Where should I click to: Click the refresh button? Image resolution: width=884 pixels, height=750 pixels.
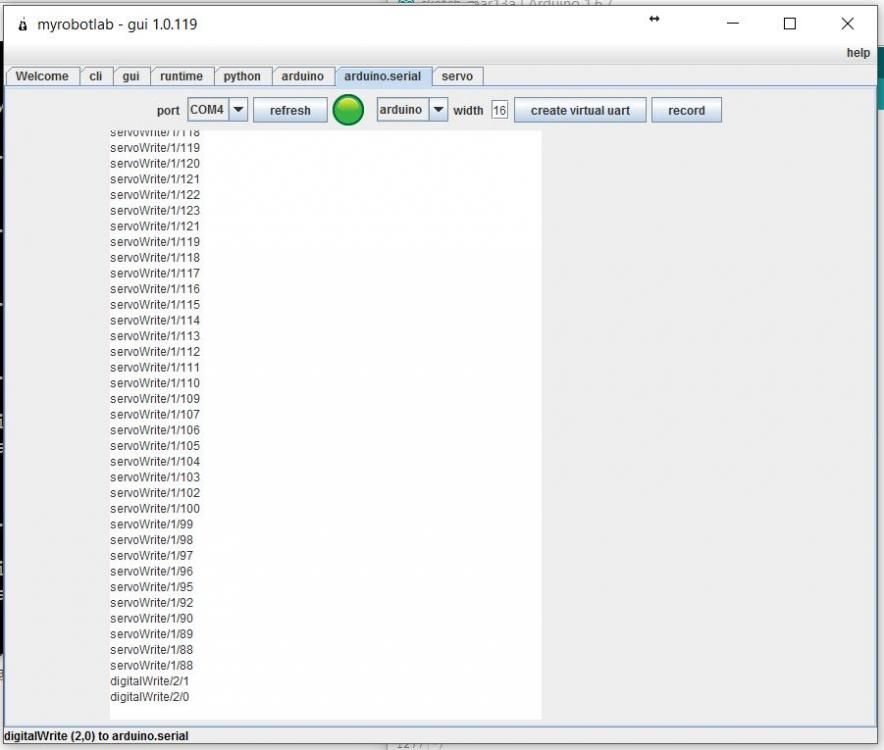pyautogui.click(x=290, y=110)
